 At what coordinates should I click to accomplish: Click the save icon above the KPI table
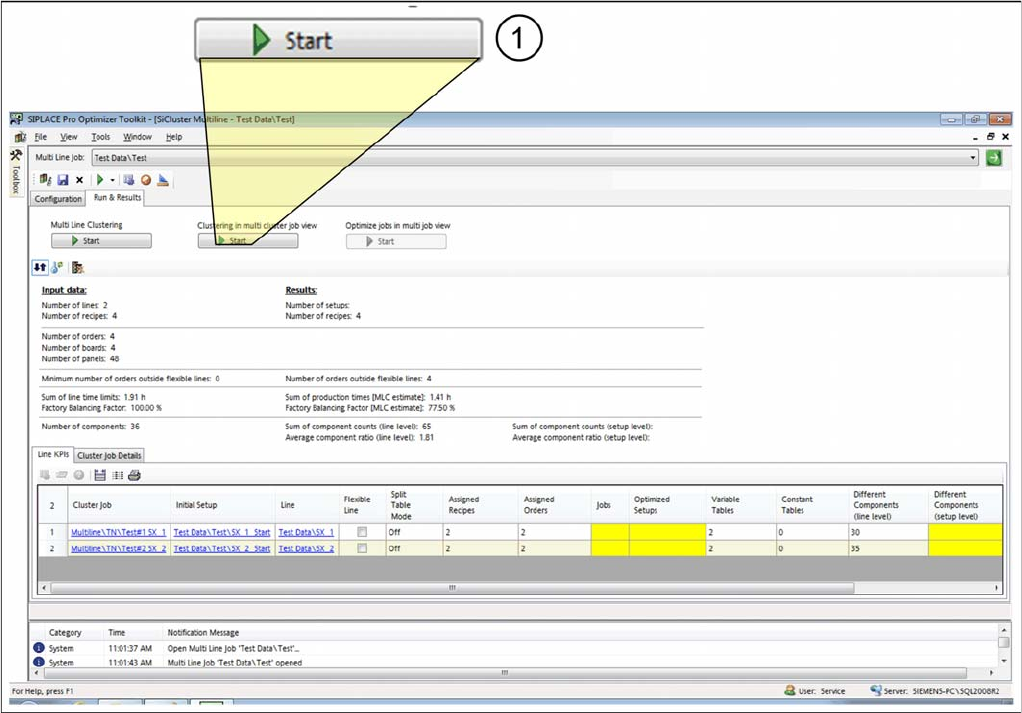[x=99, y=475]
